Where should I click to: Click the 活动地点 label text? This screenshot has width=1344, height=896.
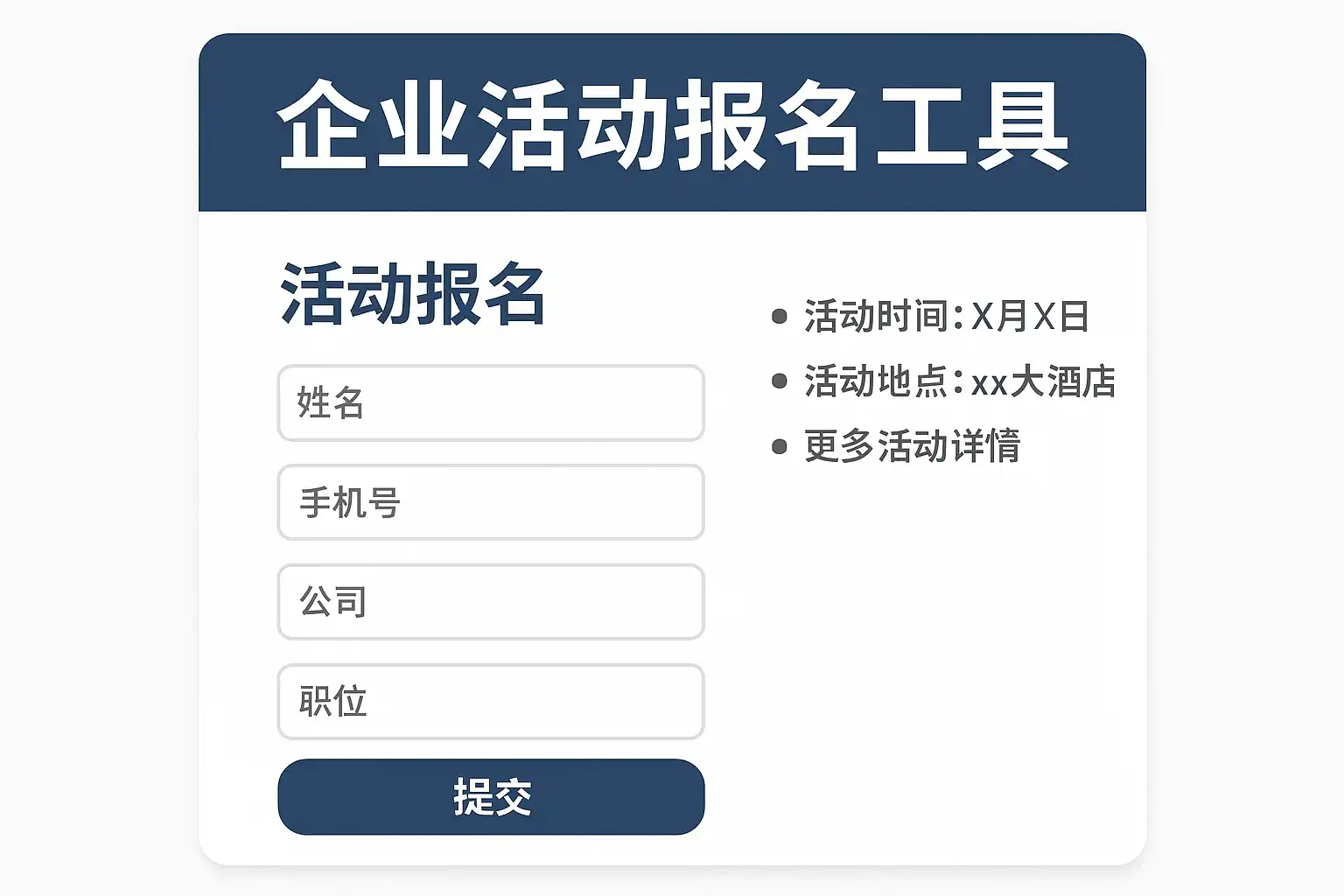(877, 381)
